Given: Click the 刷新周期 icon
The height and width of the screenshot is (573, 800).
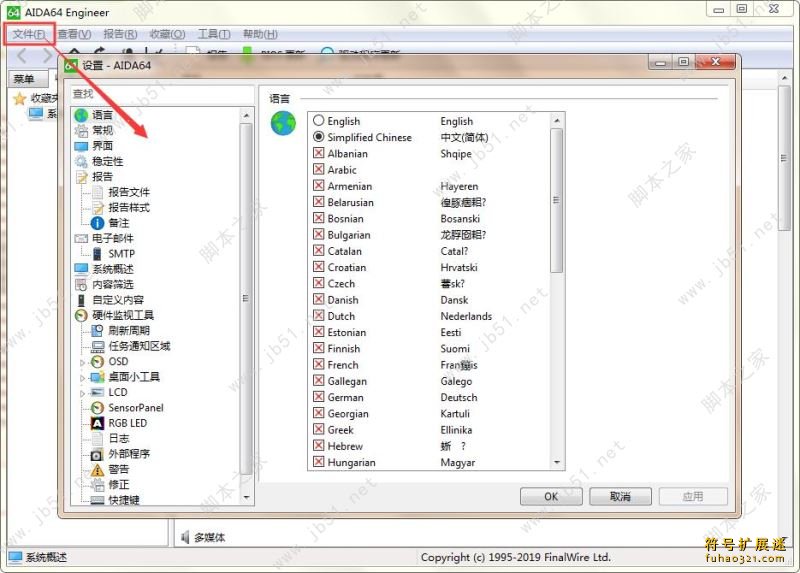Looking at the screenshot, I should coord(97,331).
